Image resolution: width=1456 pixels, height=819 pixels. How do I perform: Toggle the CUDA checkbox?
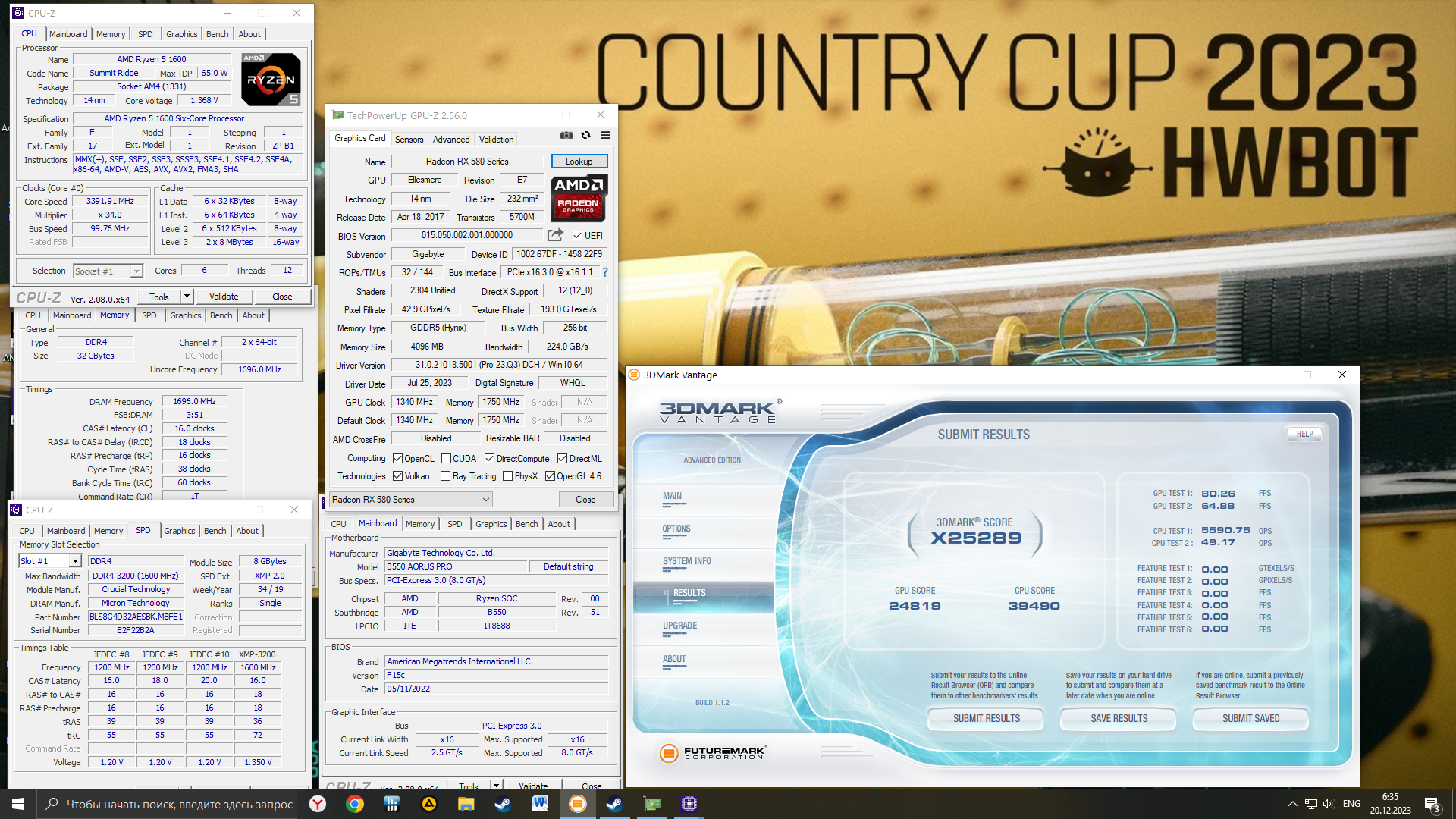click(446, 459)
